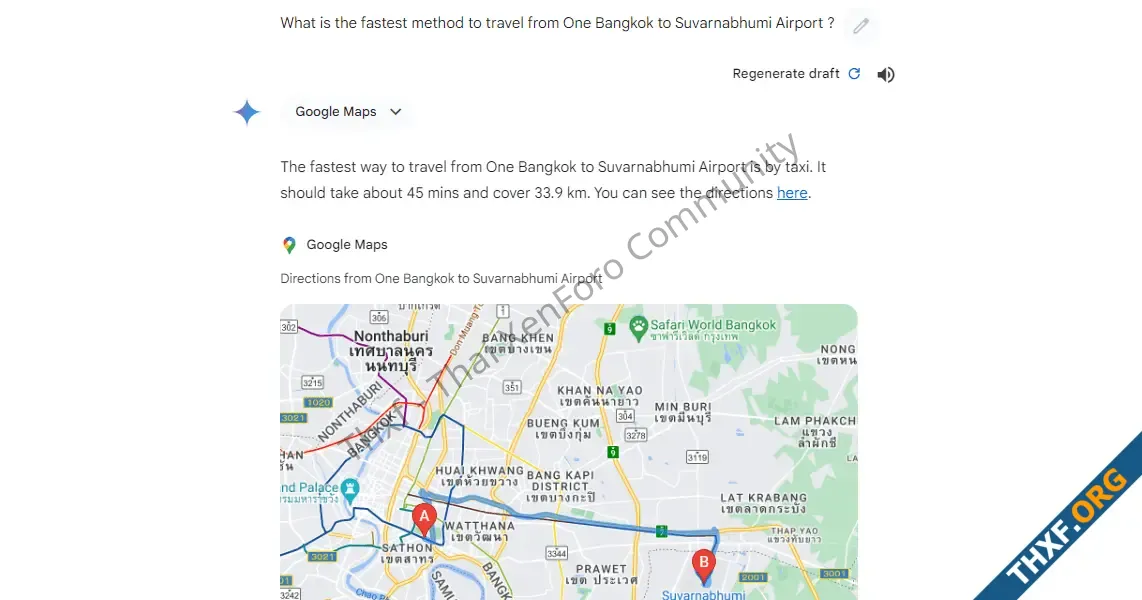Screen dimensions: 1142x600
Task: Open the directions 'here' link
Action: coord(792,193)
